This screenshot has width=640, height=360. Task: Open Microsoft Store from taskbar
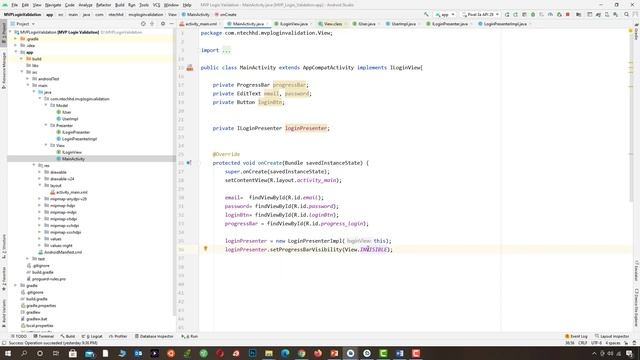pos(73,353)
